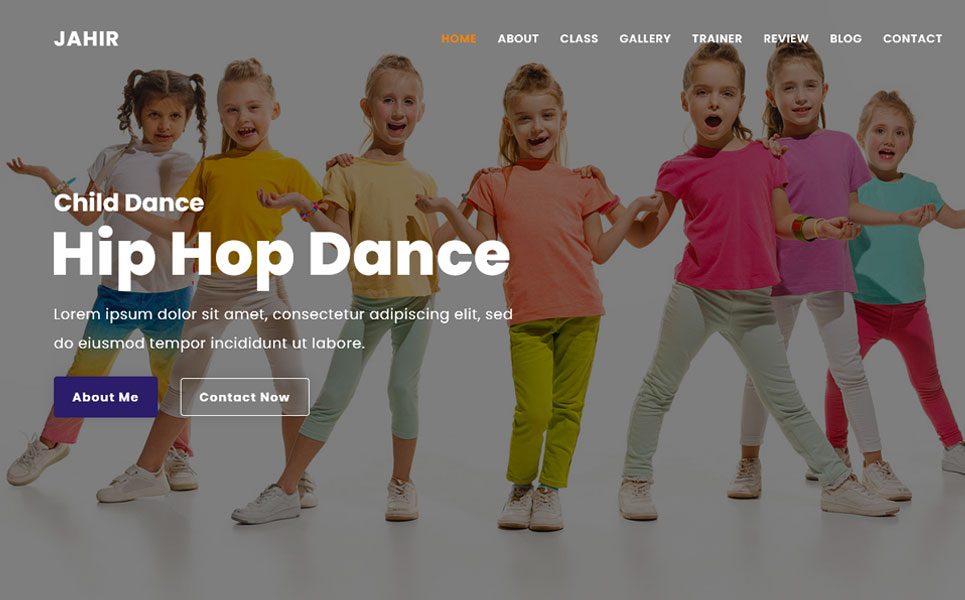Visit the BLOG navigation item
Image resolution: width=965 pixels, height=600 pixels.
[846, 39]
